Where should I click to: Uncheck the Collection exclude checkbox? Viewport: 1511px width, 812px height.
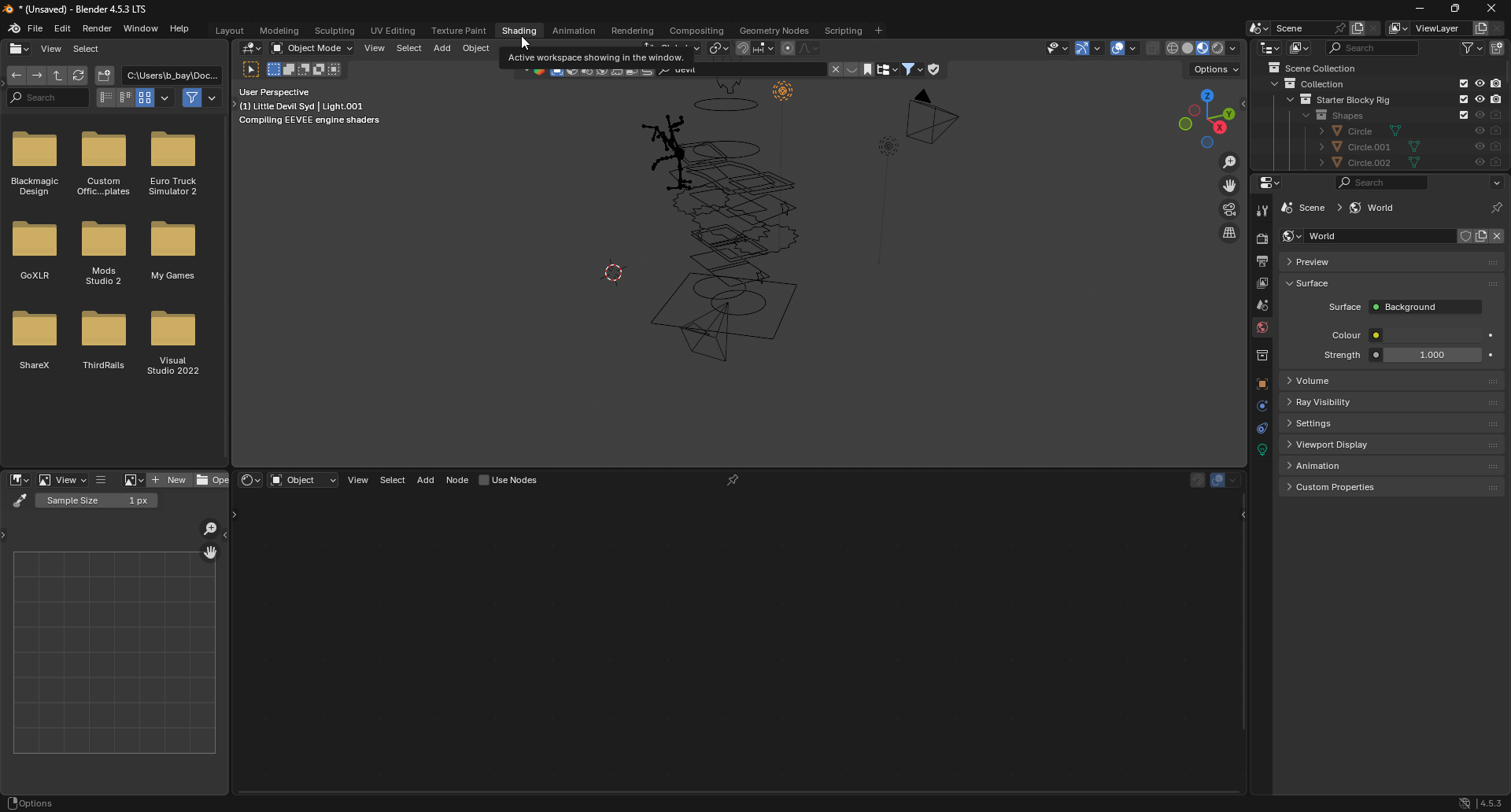tap(1464, 84)
